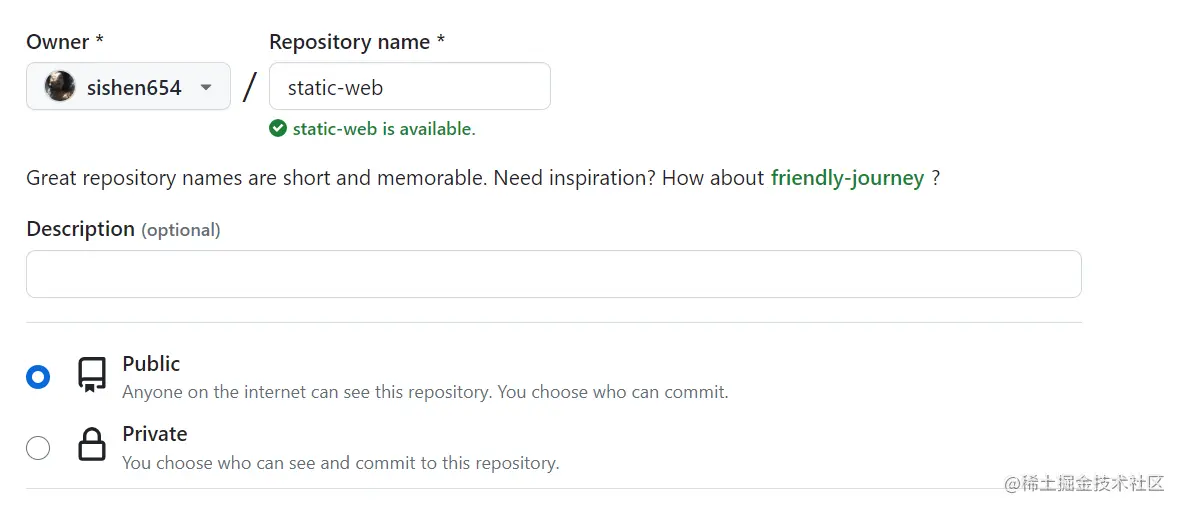The height and width of the screenshot is (510, 1181).
Task: Click the slash separator between owner and name
Action: [x=250, y=87]
